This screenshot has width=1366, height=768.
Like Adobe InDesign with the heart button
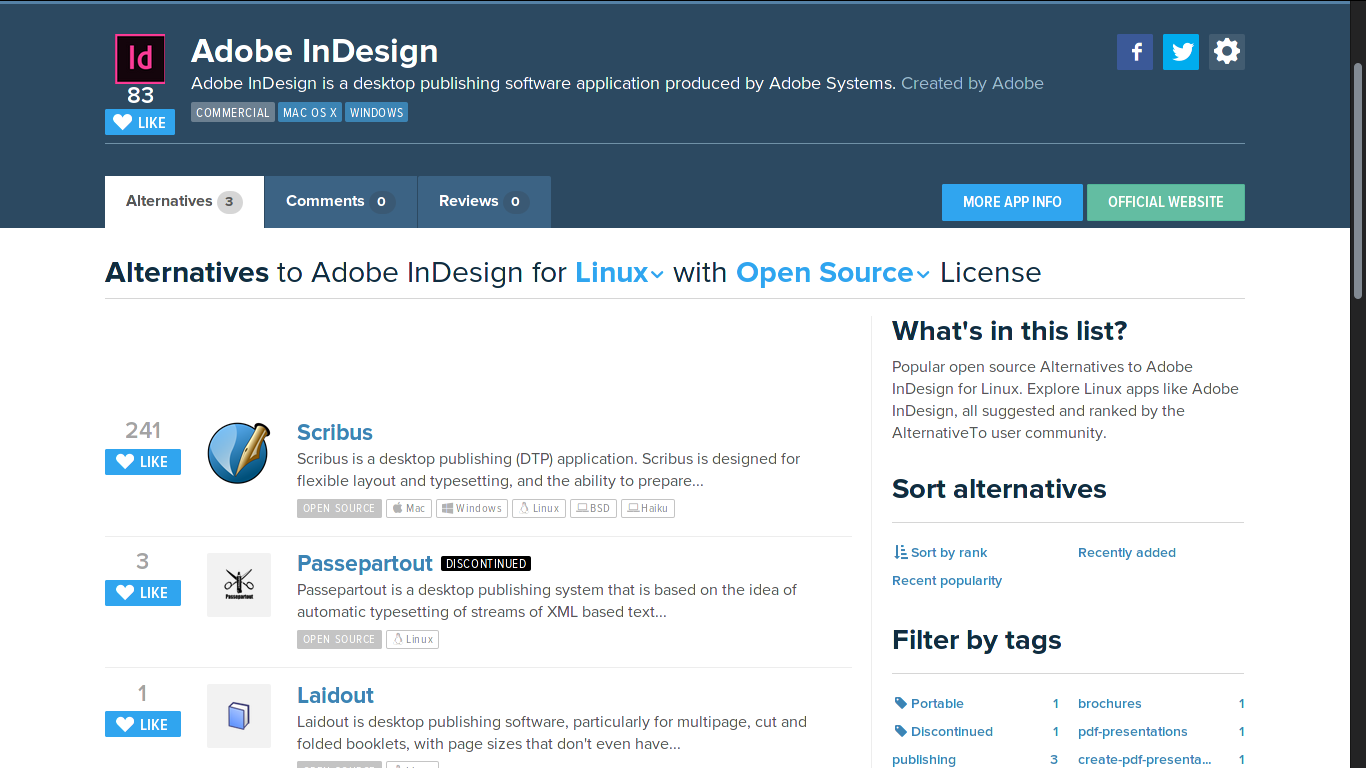(140, 122)
